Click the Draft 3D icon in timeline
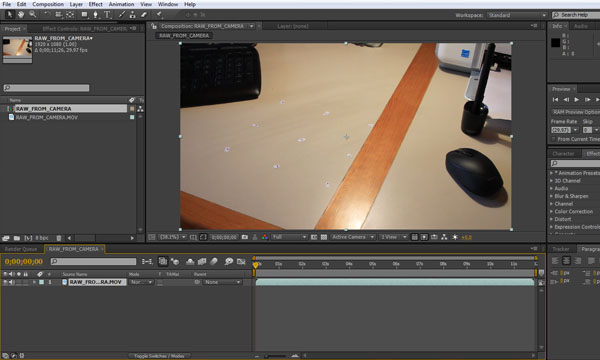600x360 pixels. click(175, 262)
